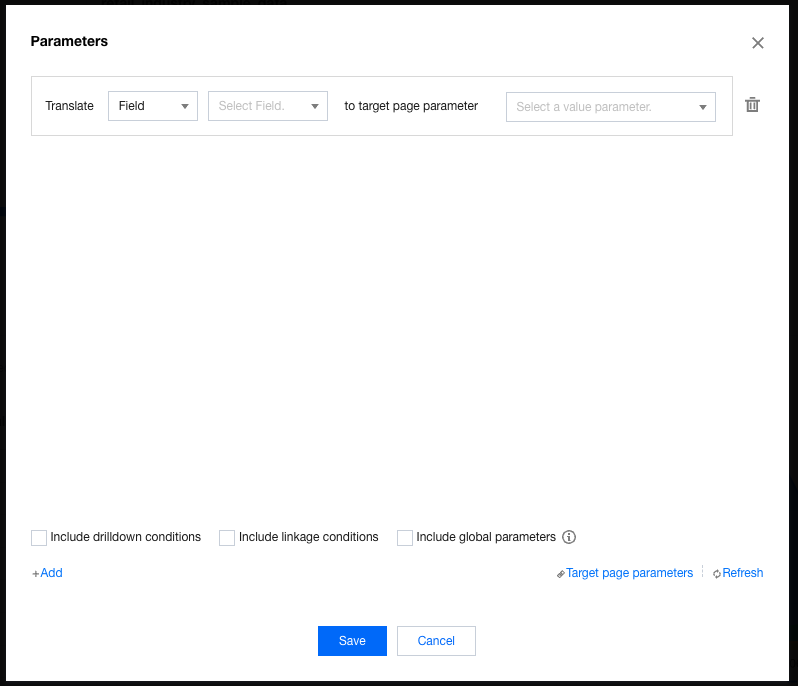Click the plus icon next to Add
The width and height of the screenshot is (798, 686).
coord(35,574)
